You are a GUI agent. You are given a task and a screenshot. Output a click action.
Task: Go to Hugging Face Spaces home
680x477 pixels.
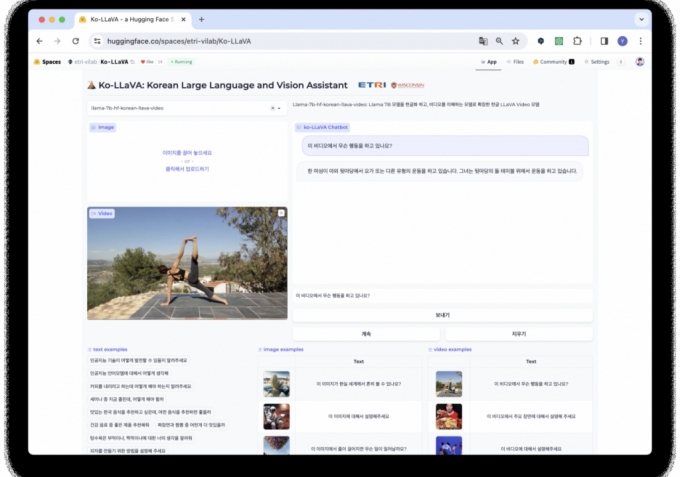pos(48,62)
